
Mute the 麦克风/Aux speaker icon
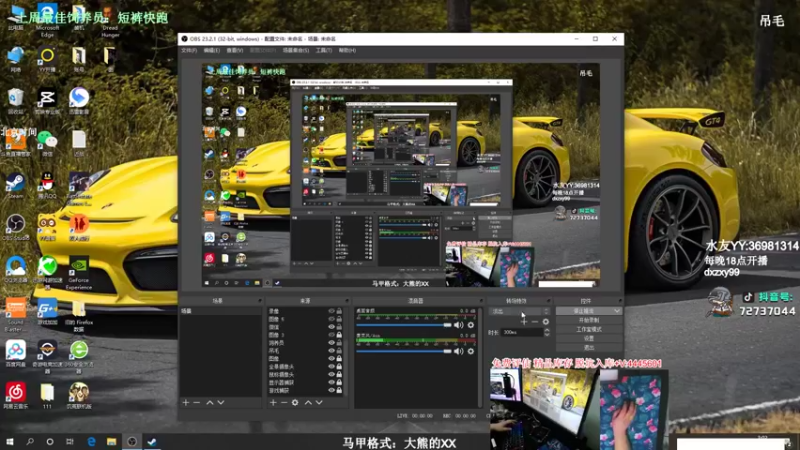pos(459,351)
